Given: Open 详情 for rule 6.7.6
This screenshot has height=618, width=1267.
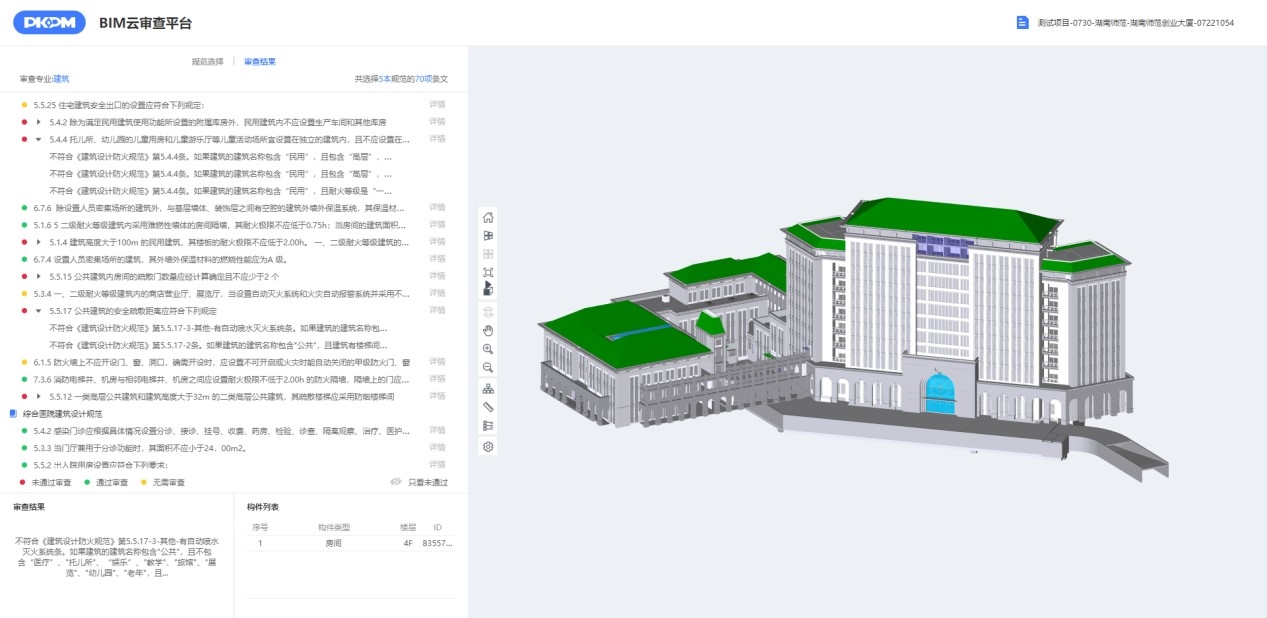Looking at the screenshot, I should click(437, 207).
